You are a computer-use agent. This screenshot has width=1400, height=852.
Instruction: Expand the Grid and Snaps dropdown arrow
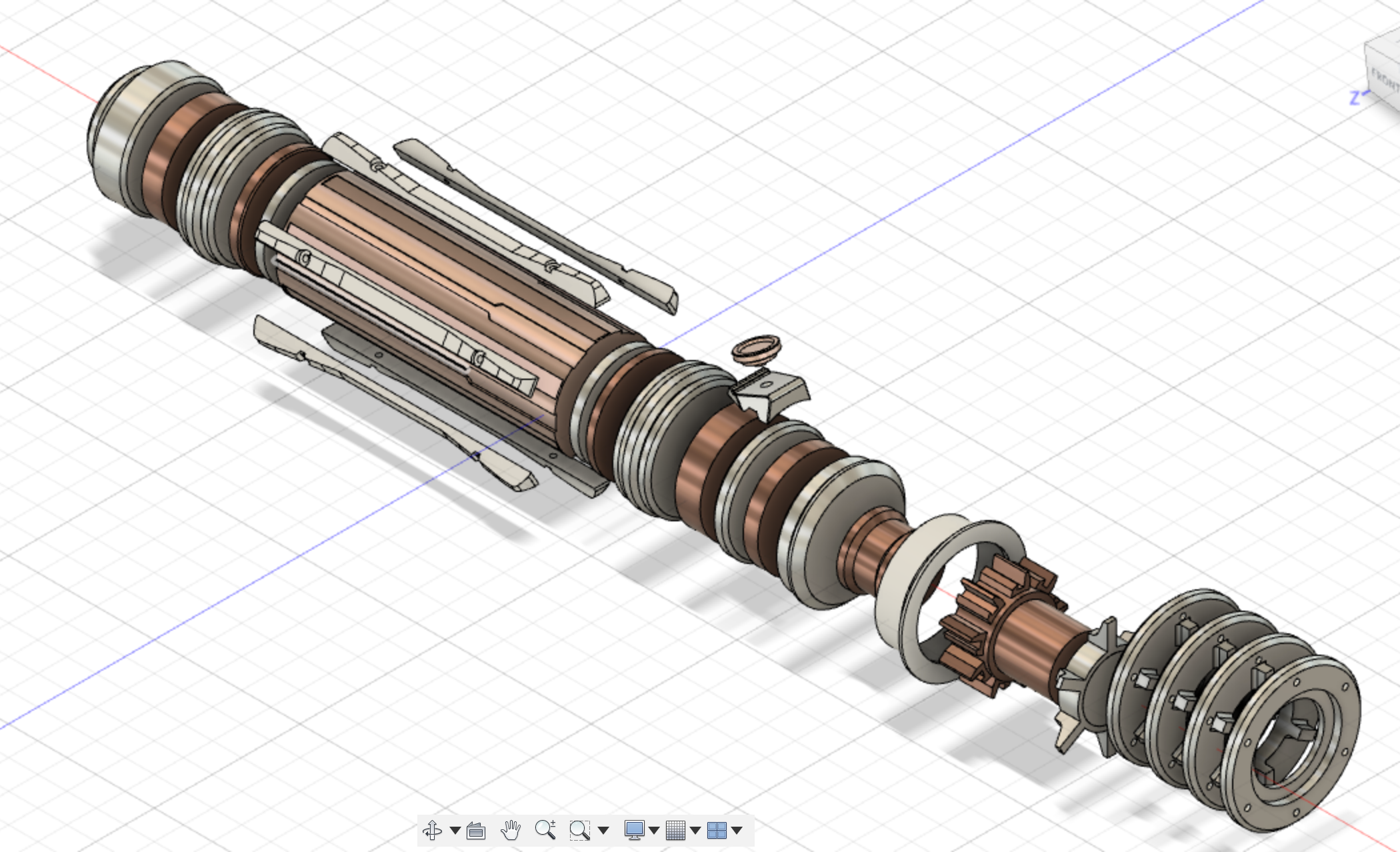[695, 831]
